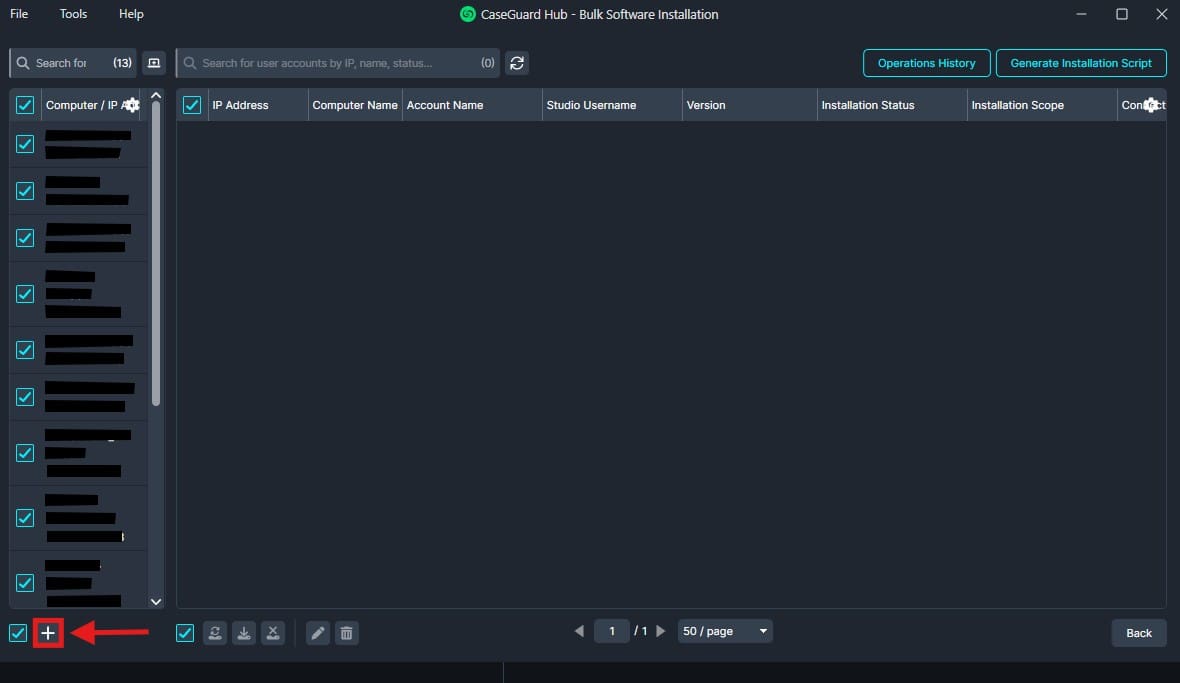This screenshot has height=683, width=1180.
Task: Click the computer icon next to the left search
Action: (x=153, y=63)
